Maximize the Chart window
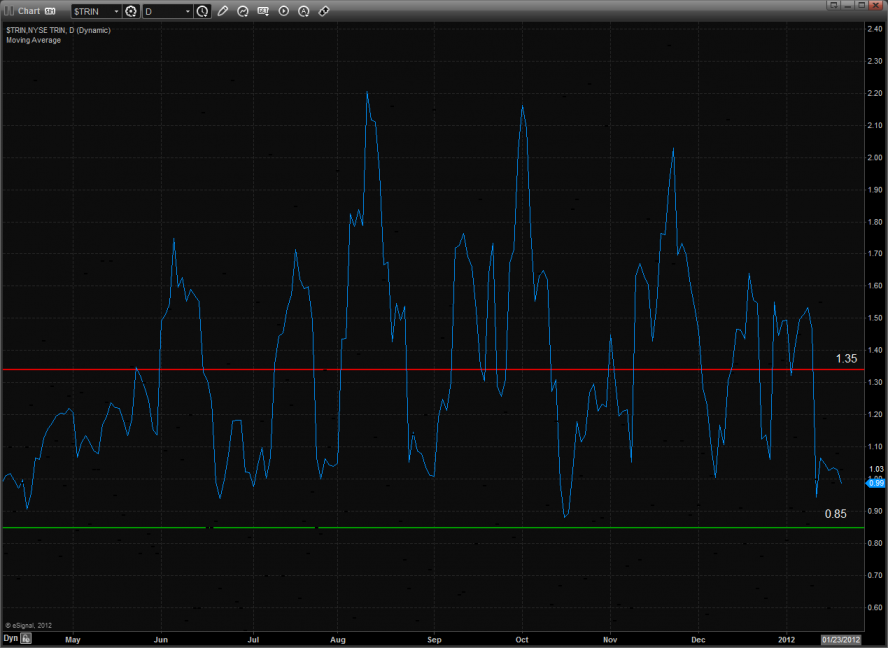 click(x=861, y=5)
